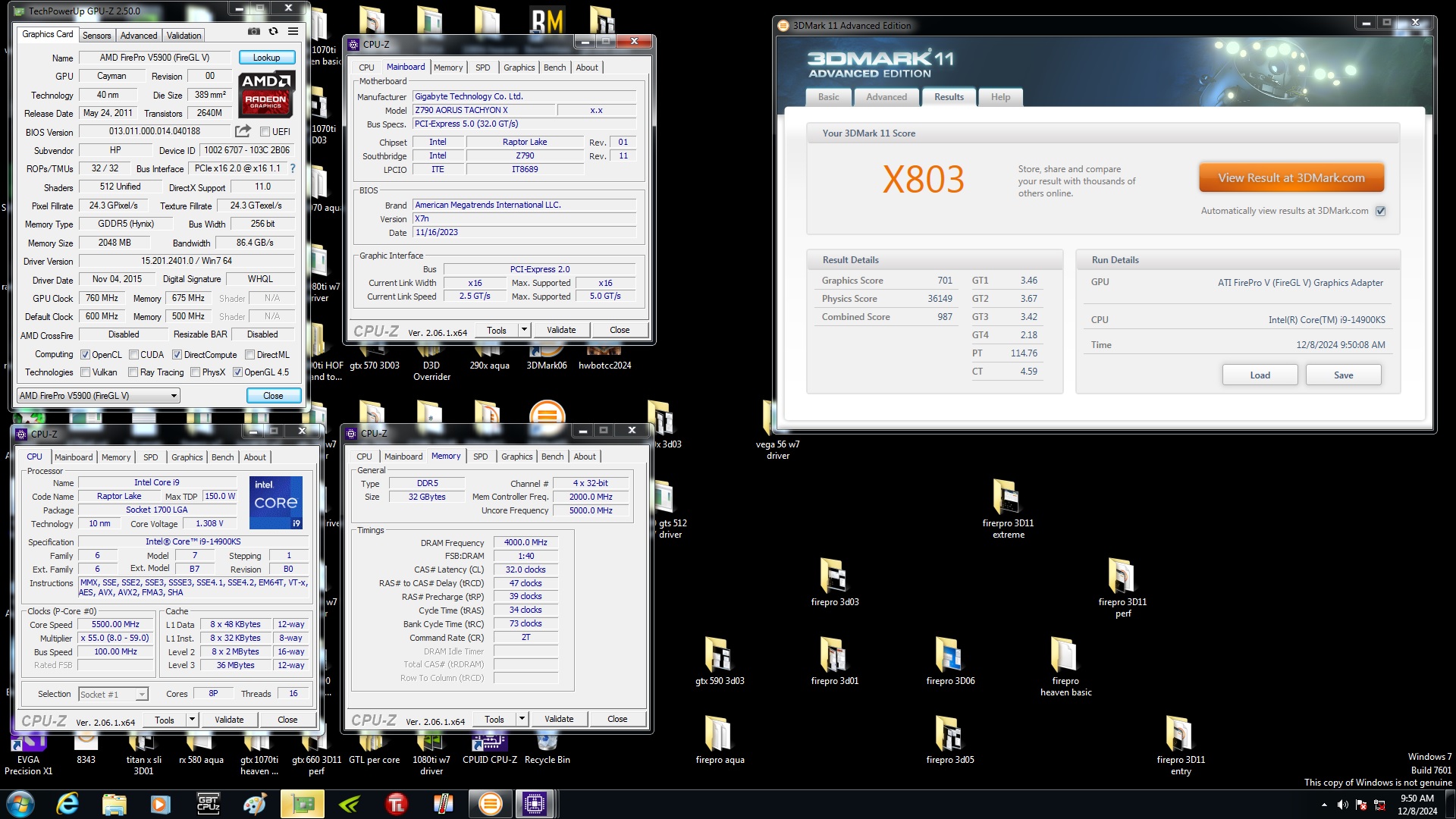Select SPD tab in CPU-Z Mainboard window

pos(482,67)
